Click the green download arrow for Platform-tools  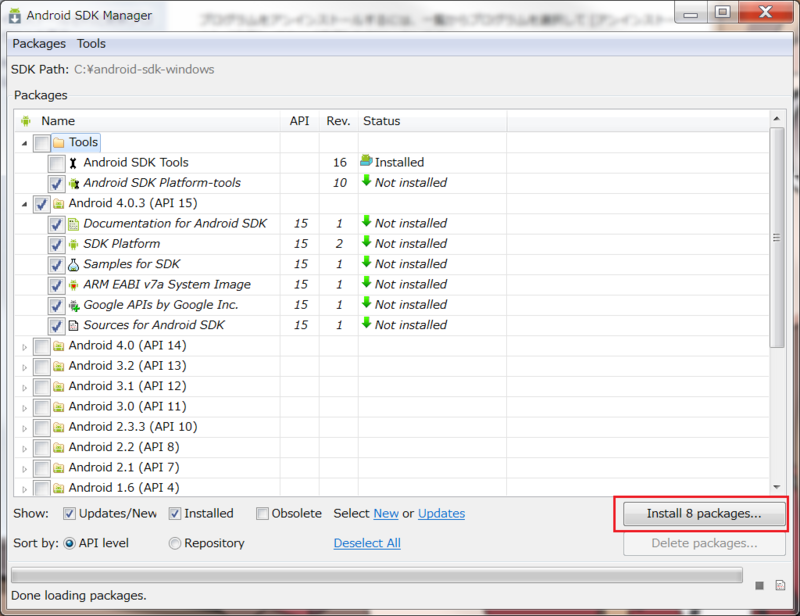coord(366,180)
